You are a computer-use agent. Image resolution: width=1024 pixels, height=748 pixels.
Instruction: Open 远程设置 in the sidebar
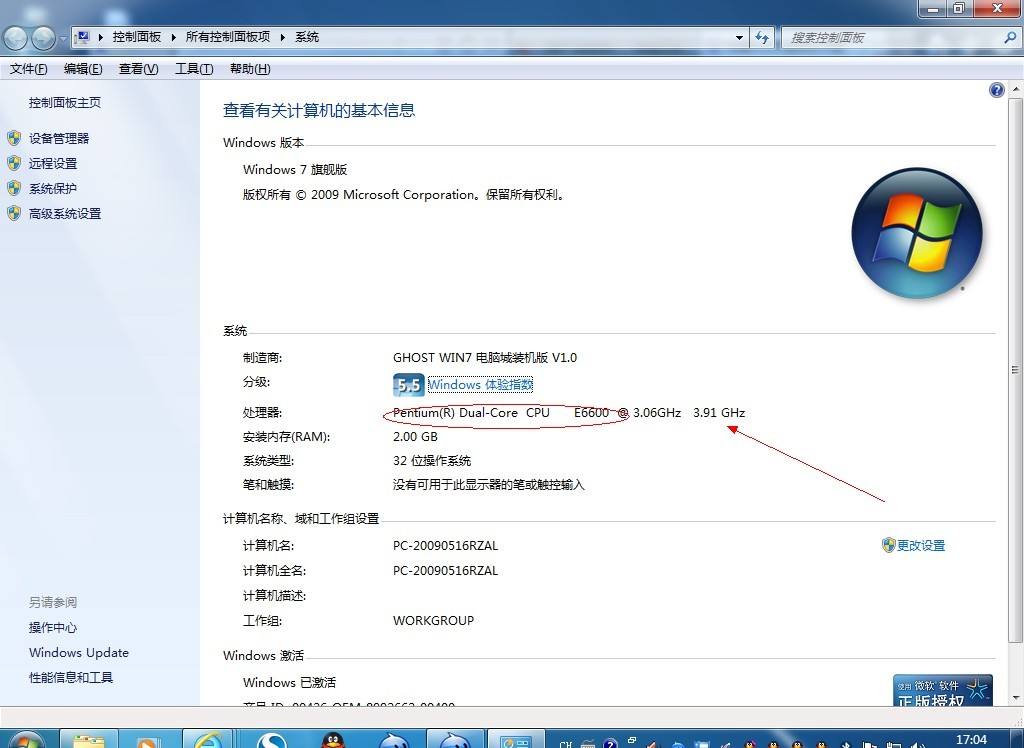(x=53, y=163)
